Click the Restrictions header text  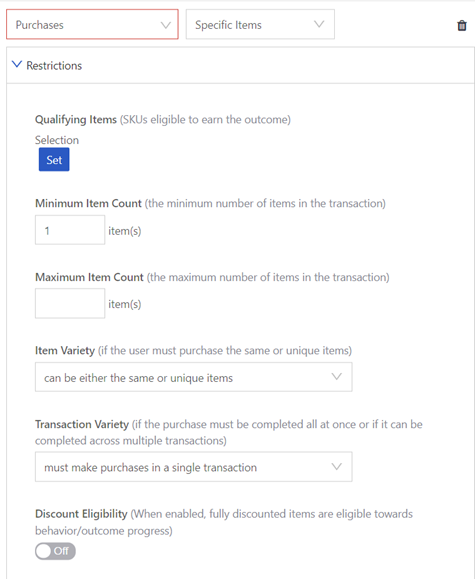pyautogui.click(x=54, y=66)
